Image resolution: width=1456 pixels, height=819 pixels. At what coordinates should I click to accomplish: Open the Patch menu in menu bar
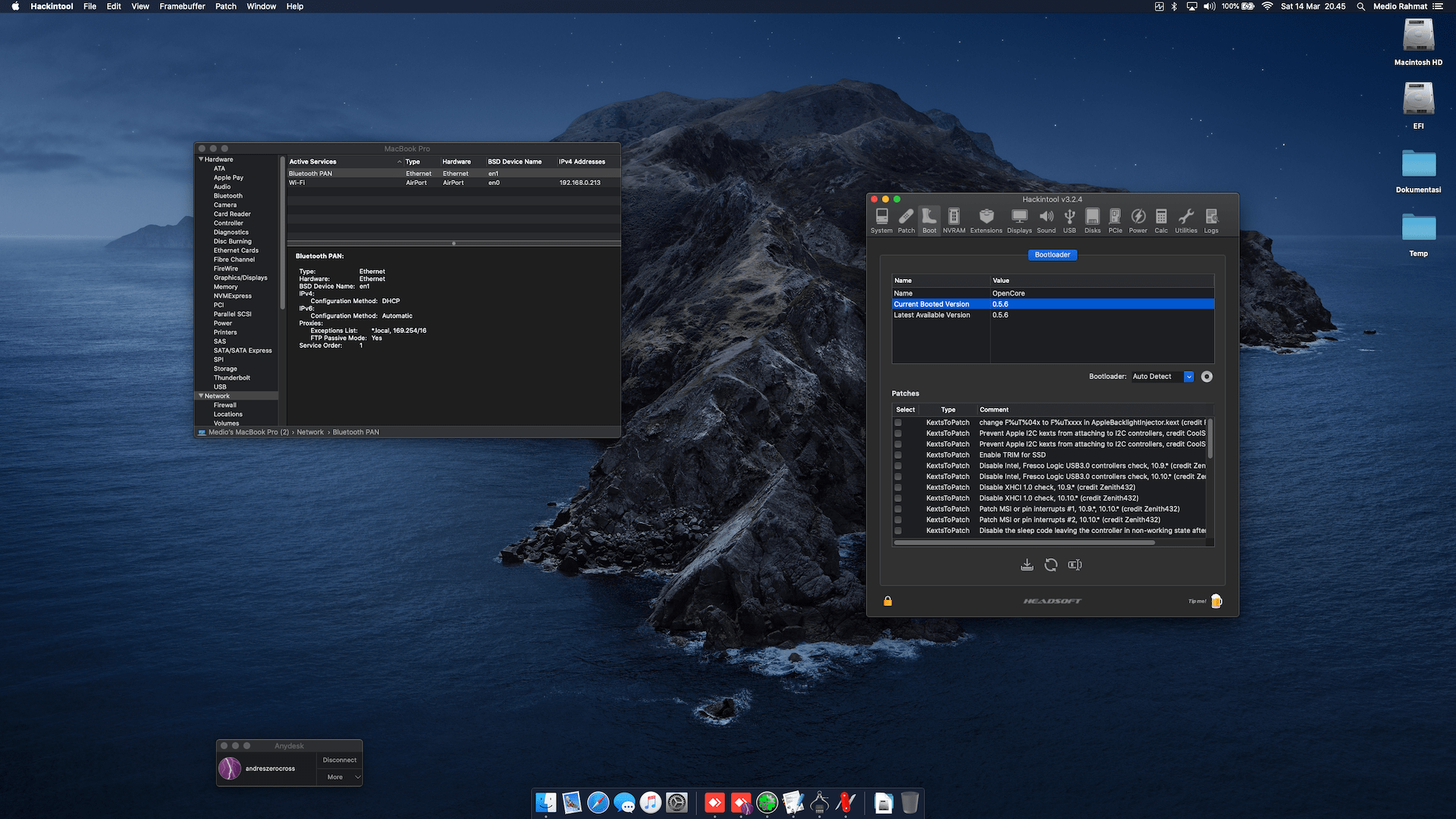point(225,6)
